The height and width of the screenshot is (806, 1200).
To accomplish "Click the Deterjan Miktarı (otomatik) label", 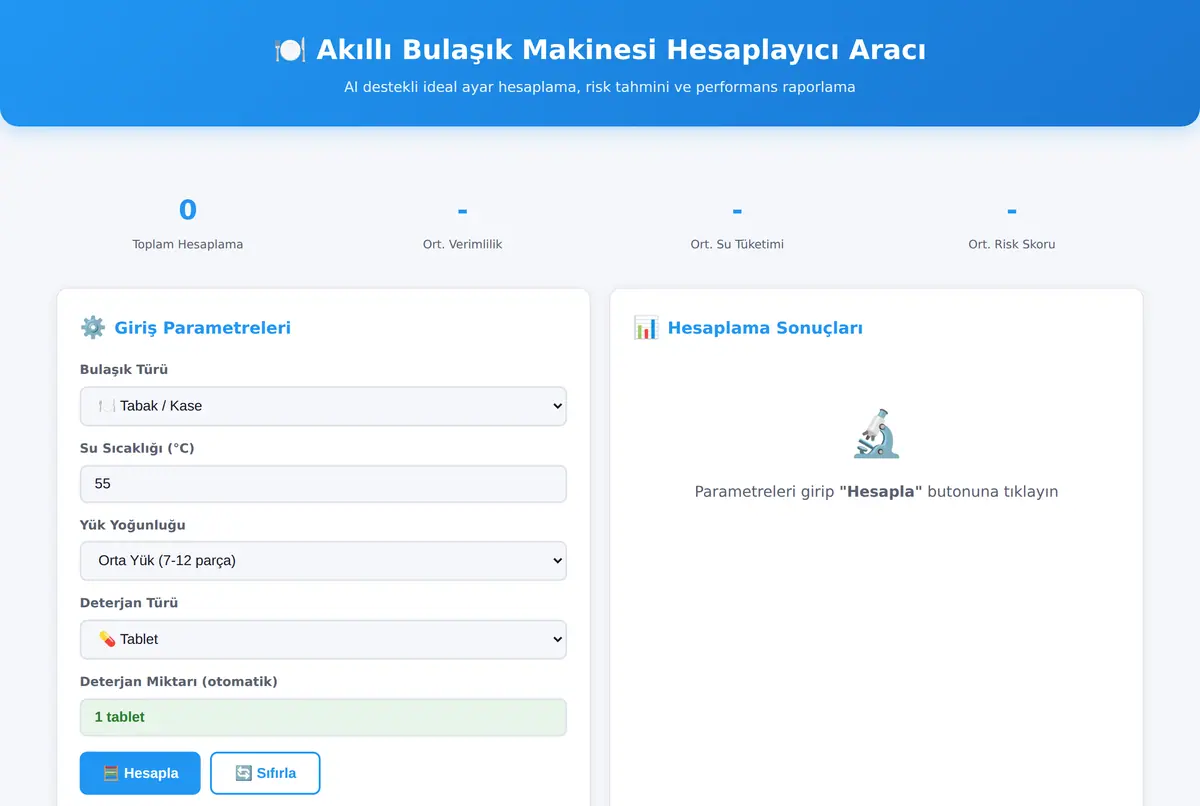I will (179, 681).
